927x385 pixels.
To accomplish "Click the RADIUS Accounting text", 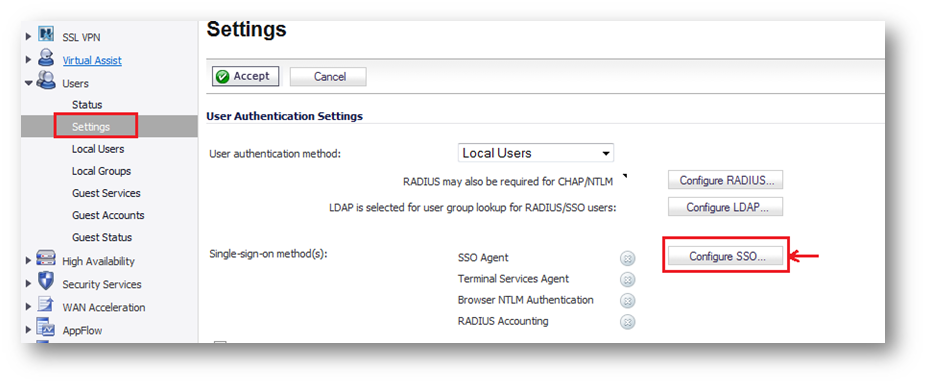I will tap(503, 321).
